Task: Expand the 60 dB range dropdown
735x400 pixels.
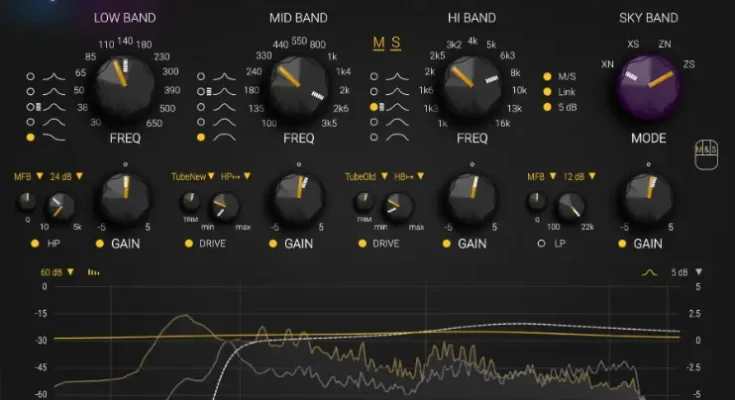Action: click(x=56, y=272)
